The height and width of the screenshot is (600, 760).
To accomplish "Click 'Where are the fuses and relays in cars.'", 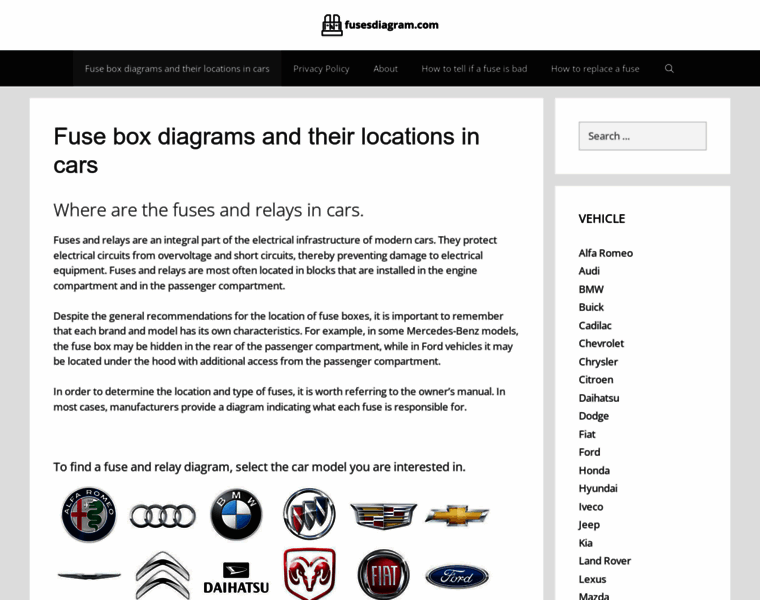I will tap(208, 210).
